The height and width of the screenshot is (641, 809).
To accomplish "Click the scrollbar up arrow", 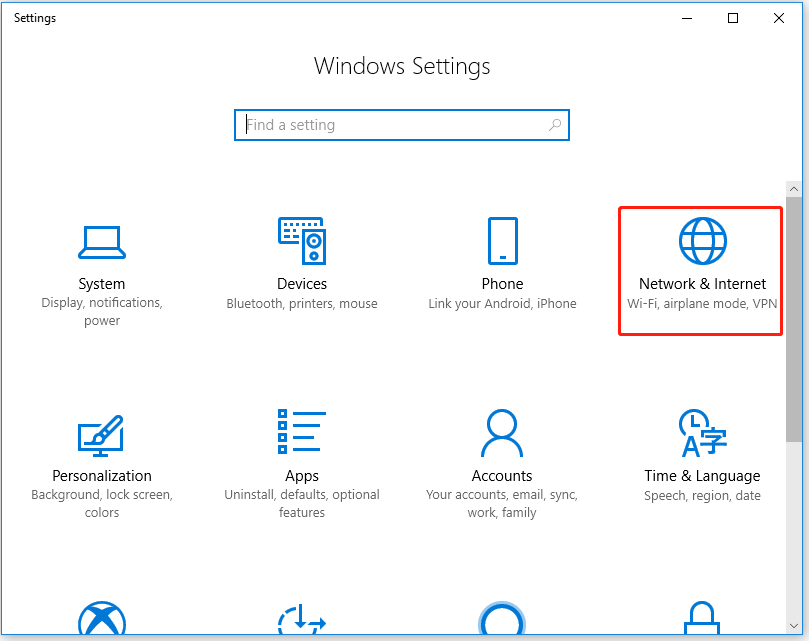I will (x=794, y=188).
